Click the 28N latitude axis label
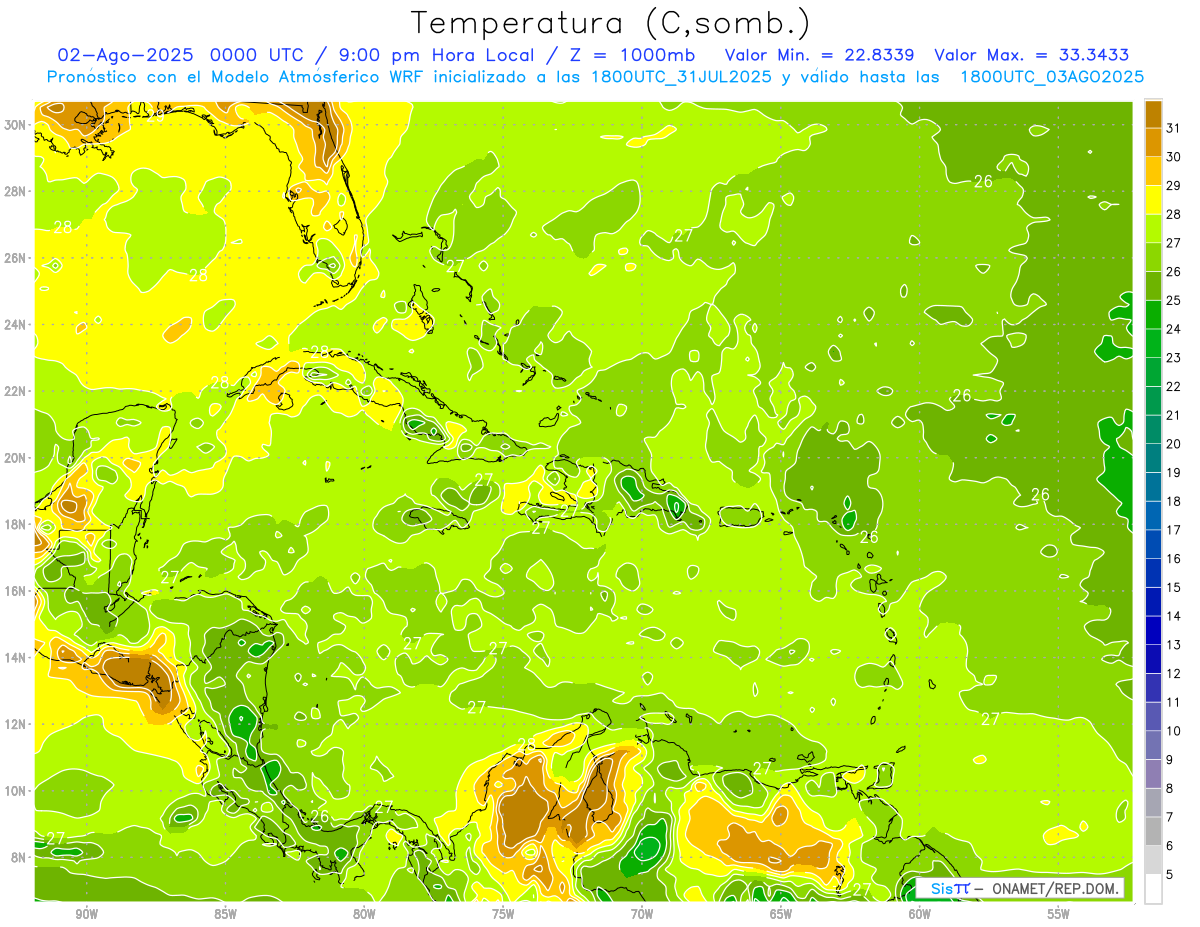This screenshot has width=1200, height=927. [x=15, y=191]
